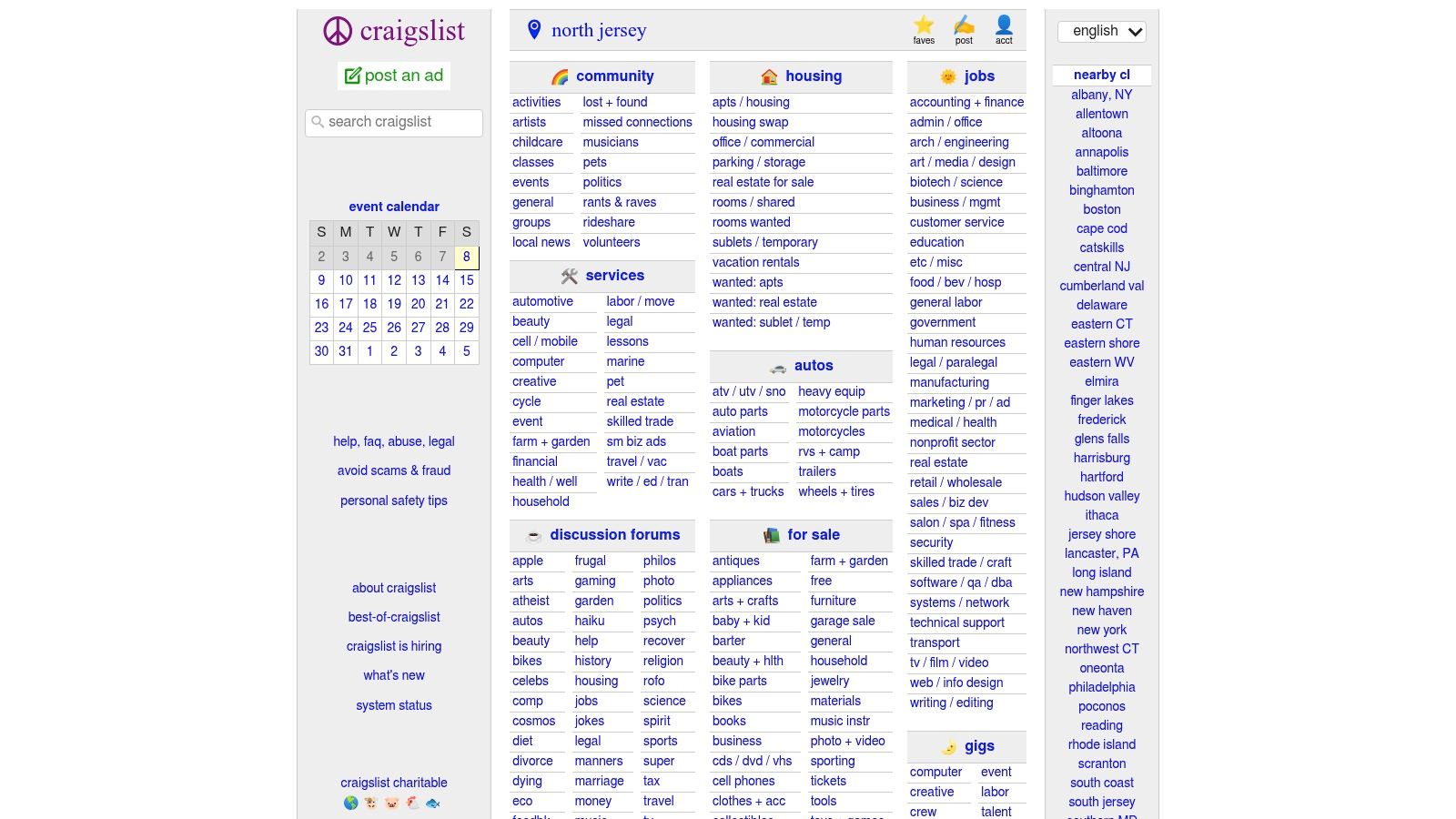1456x819 pixels.
Task: Open cars + trucks listings
Action: (x=748, y=492)
